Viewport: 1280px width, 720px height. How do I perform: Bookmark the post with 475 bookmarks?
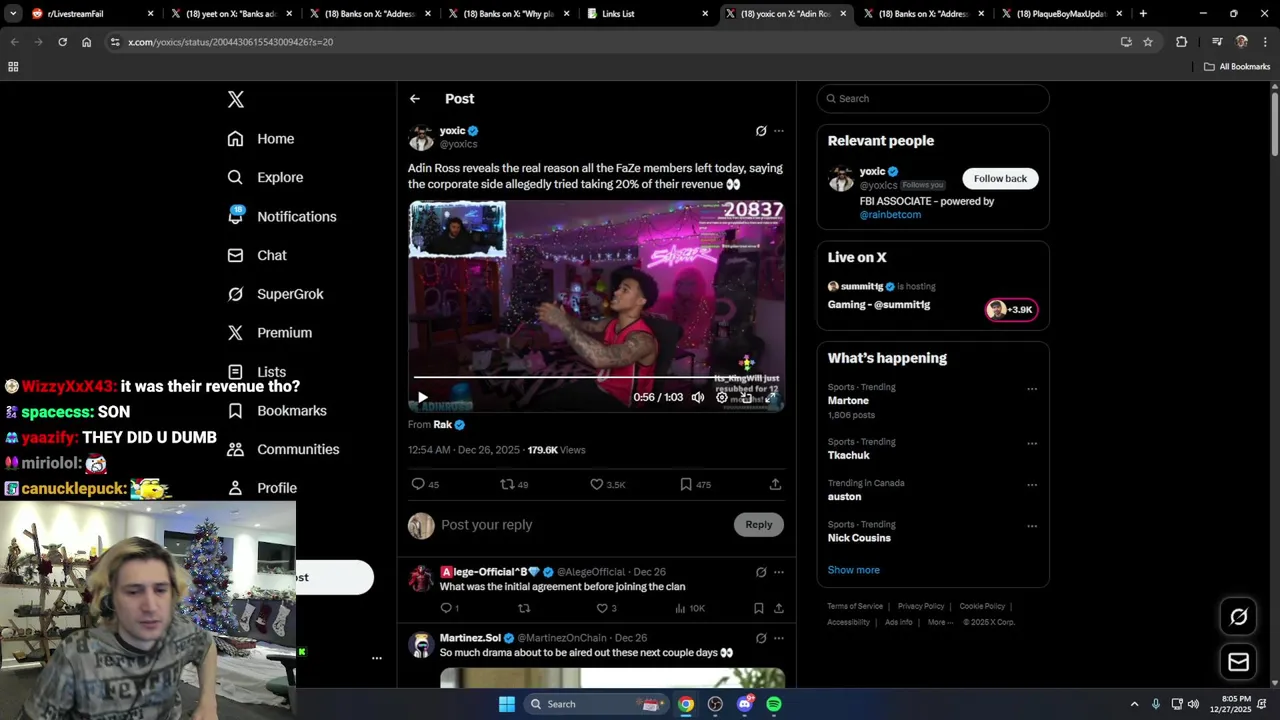tap(695, 484)
